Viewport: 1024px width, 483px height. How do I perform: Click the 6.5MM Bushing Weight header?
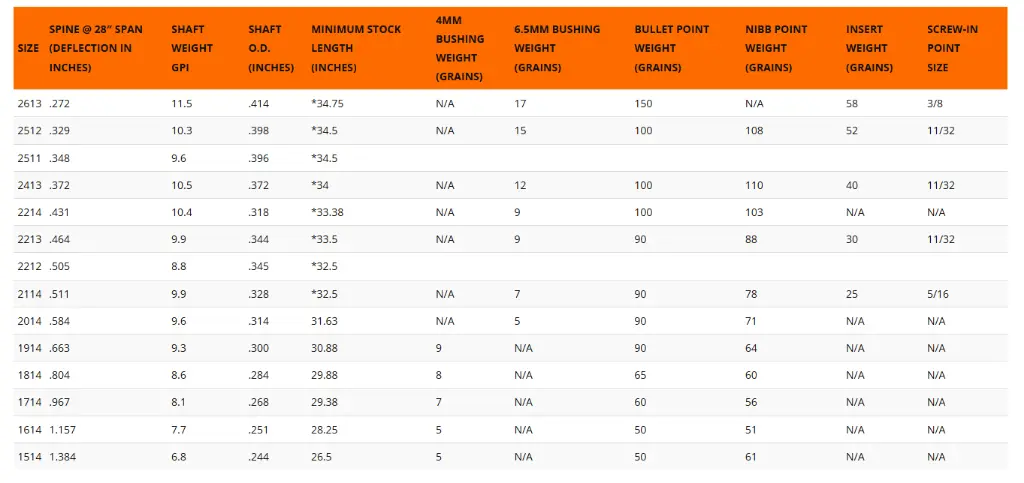tap(557, 48)
